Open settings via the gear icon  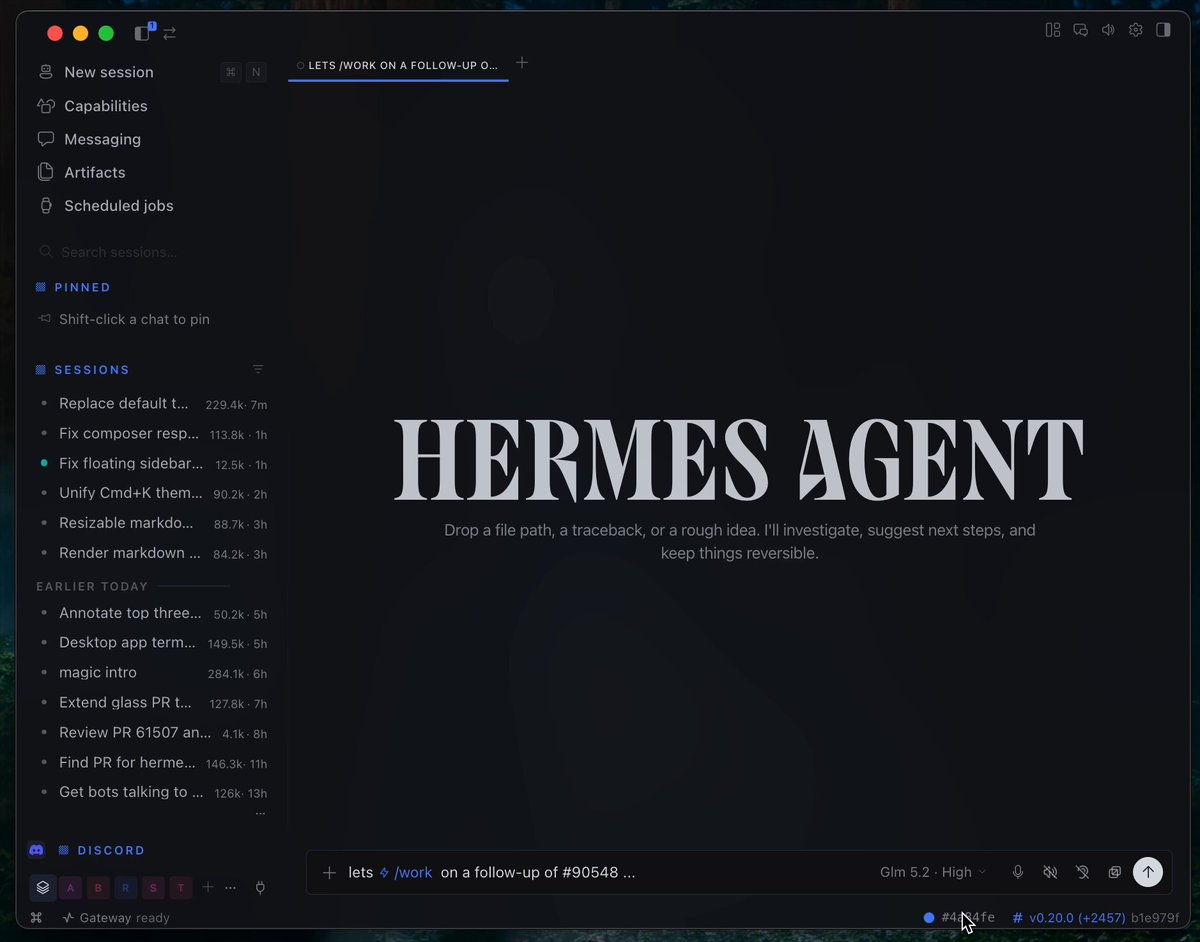click(1135, 30)
